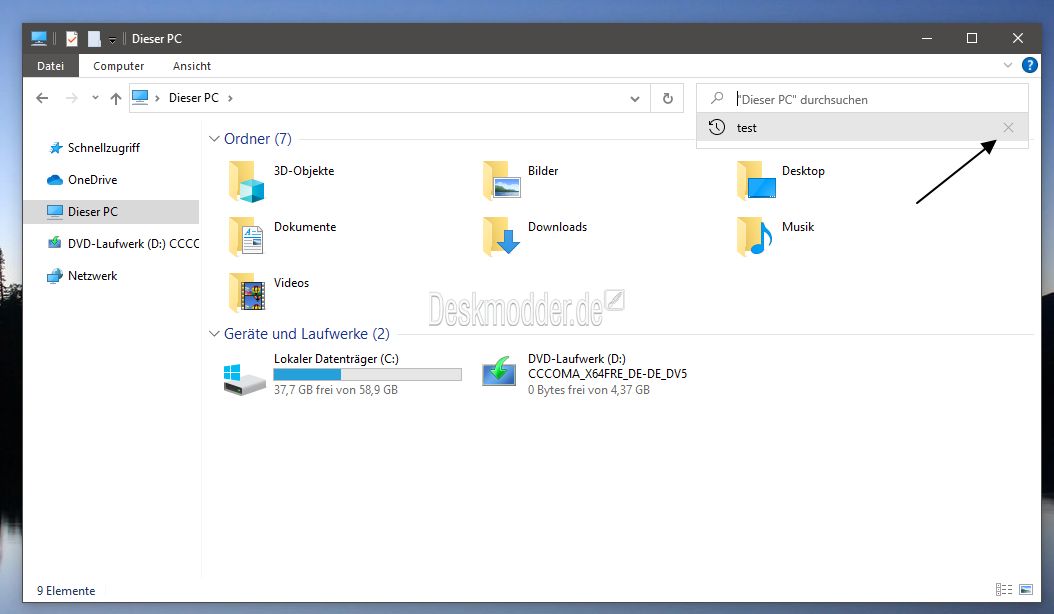Select the Bilder folder icon
The image size is (1054, 614).
(x=501, y=180)
